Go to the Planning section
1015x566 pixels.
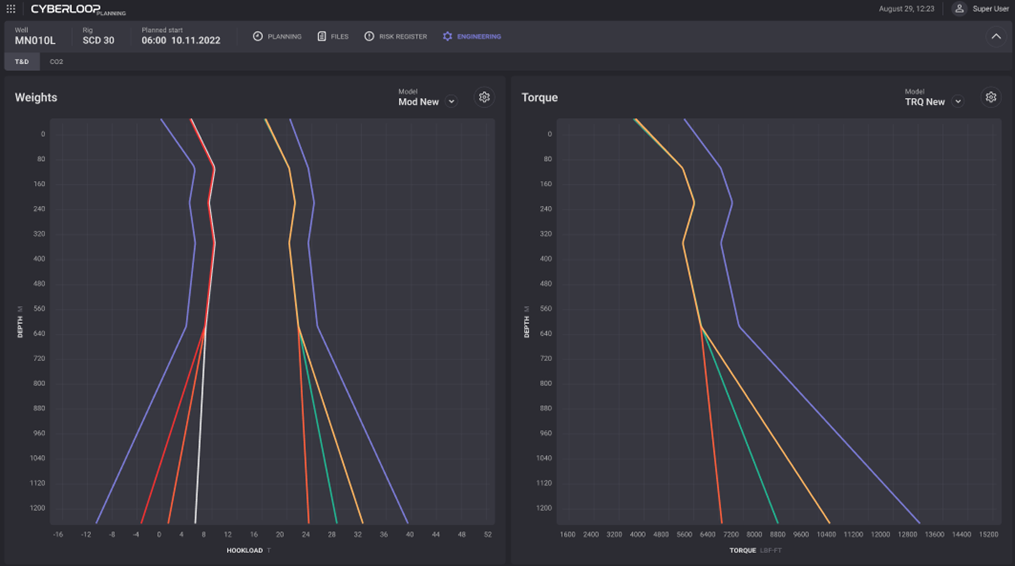[x=277, y=37]
